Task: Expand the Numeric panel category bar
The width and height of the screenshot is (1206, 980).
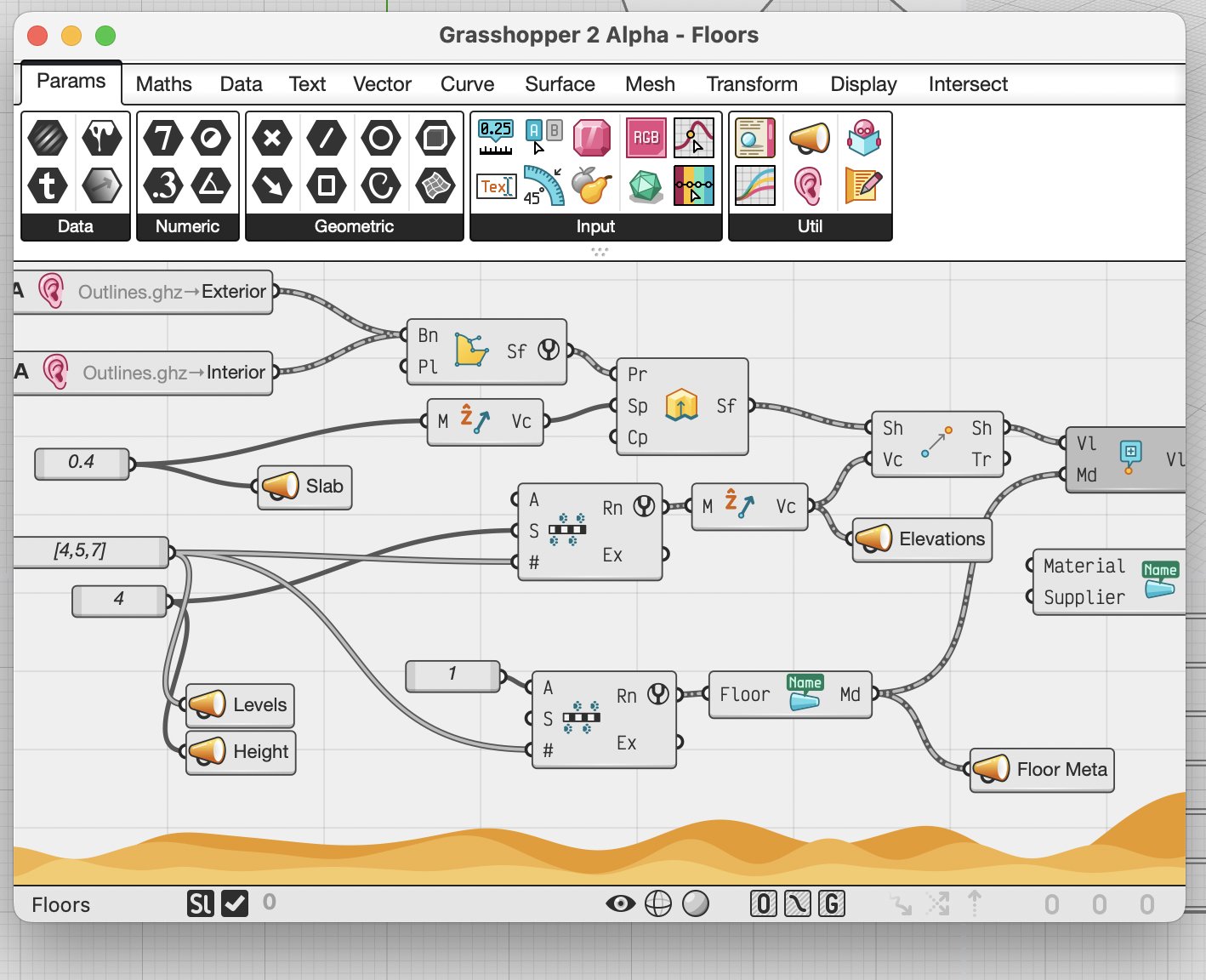Action: pyautogui.click(x=188, y=226)
